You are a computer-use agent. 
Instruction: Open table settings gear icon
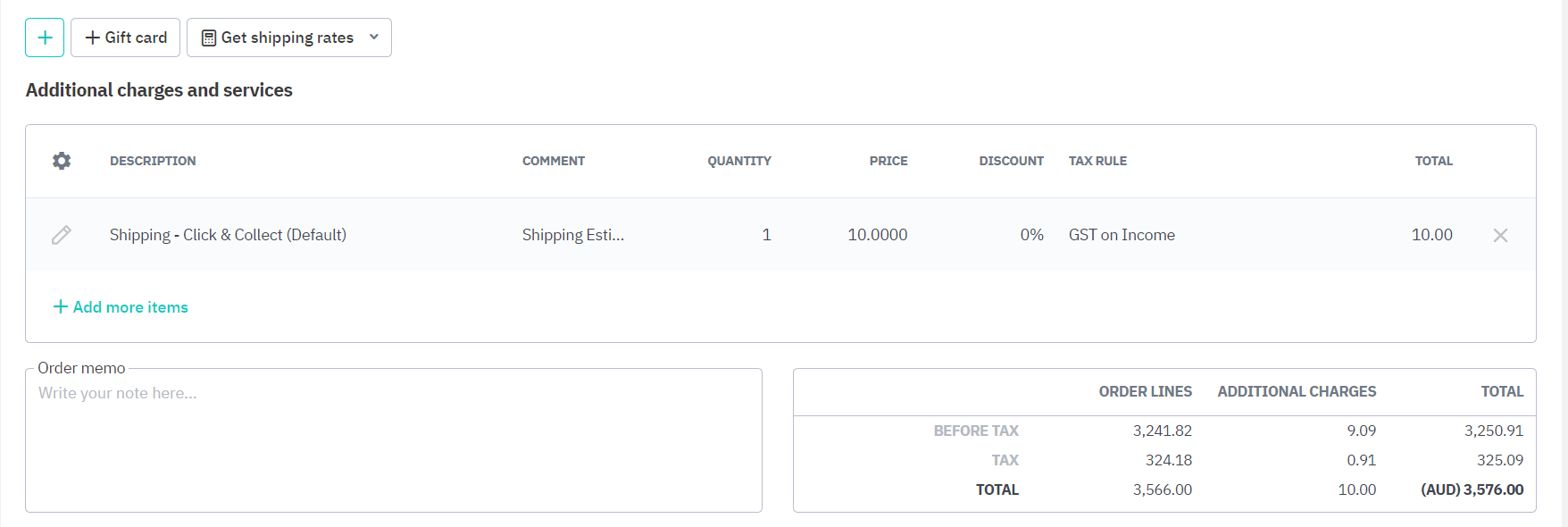(62, 161)
